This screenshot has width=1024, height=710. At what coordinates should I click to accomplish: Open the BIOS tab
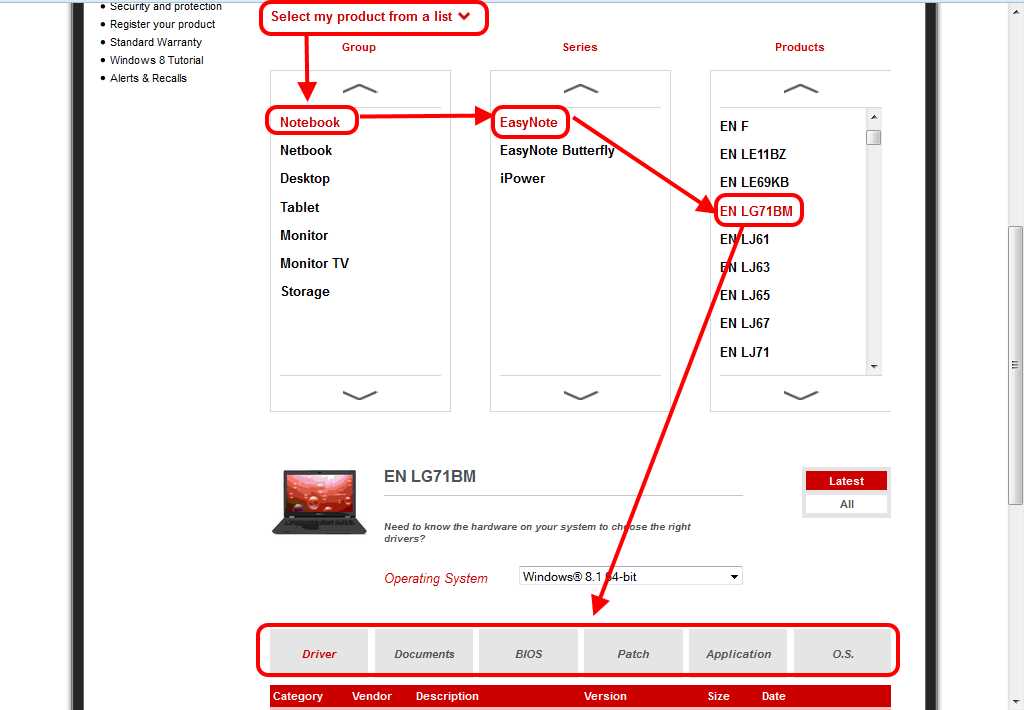(x=528, y=651)
